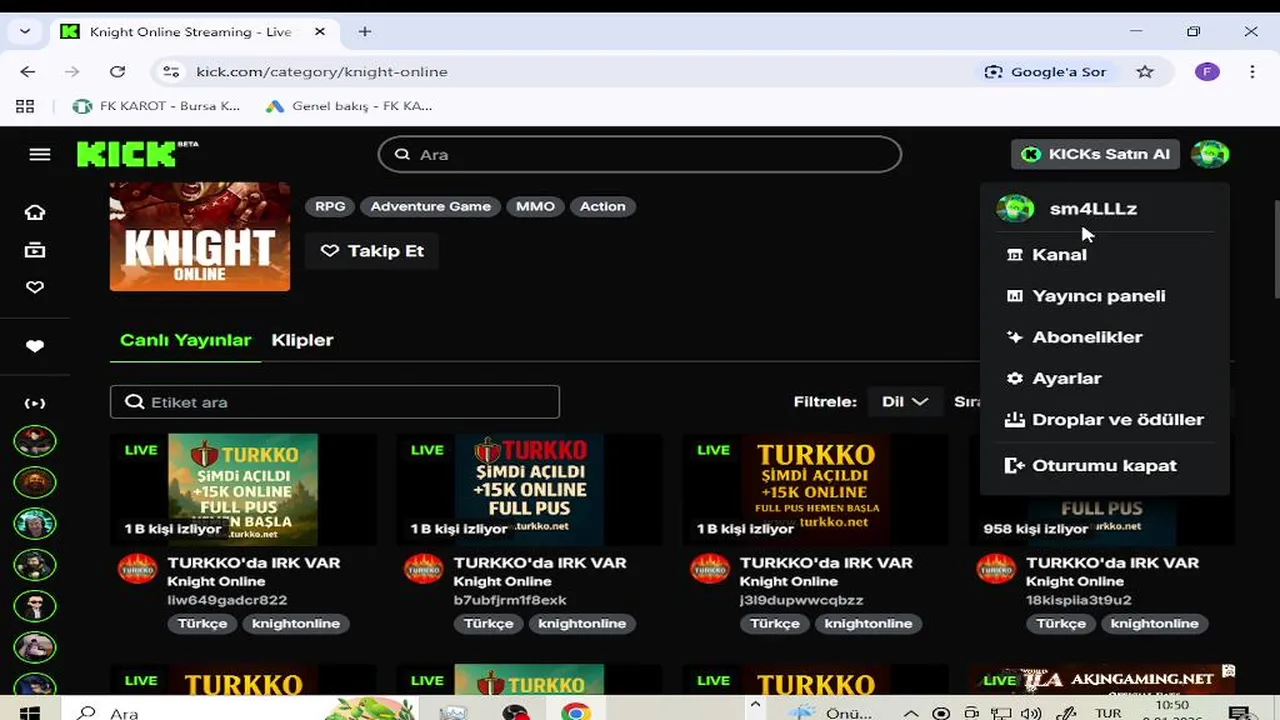Follow category with Takip Et

(372, 251)
